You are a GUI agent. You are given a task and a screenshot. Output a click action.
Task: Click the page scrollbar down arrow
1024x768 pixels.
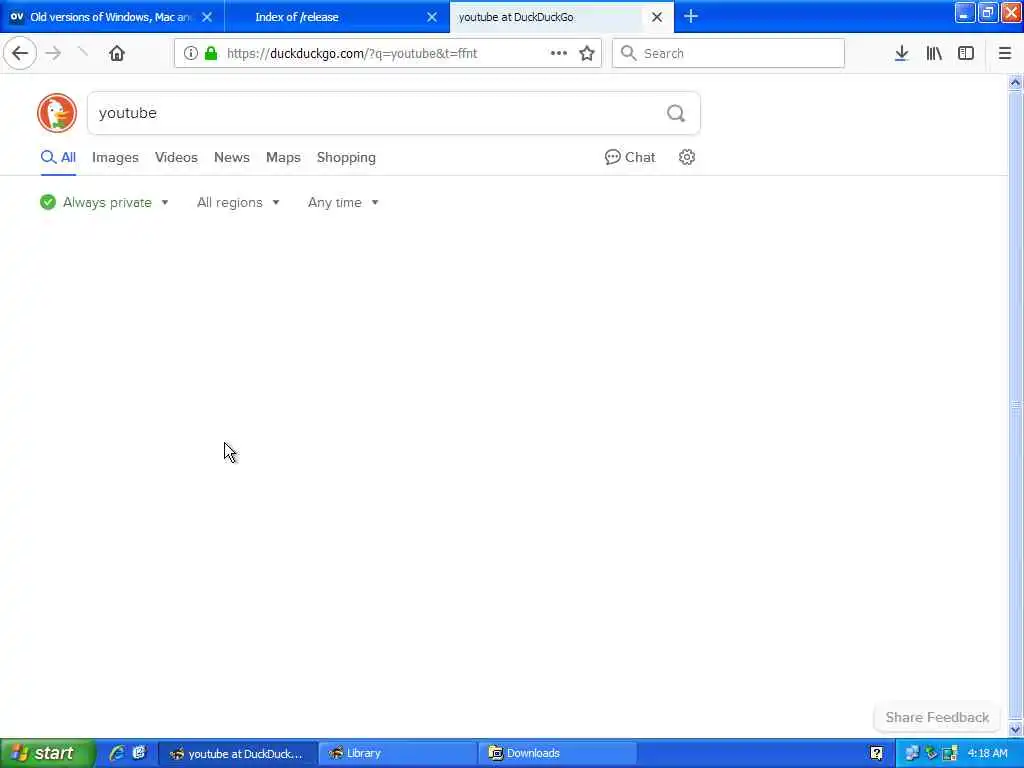coord(1015,729)
